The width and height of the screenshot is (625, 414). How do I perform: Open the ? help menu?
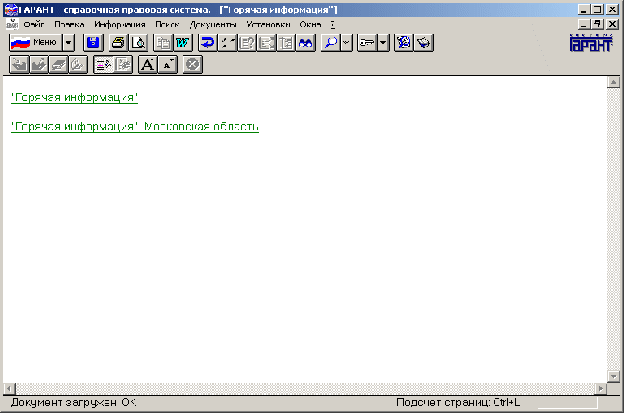tap(332, 25)
